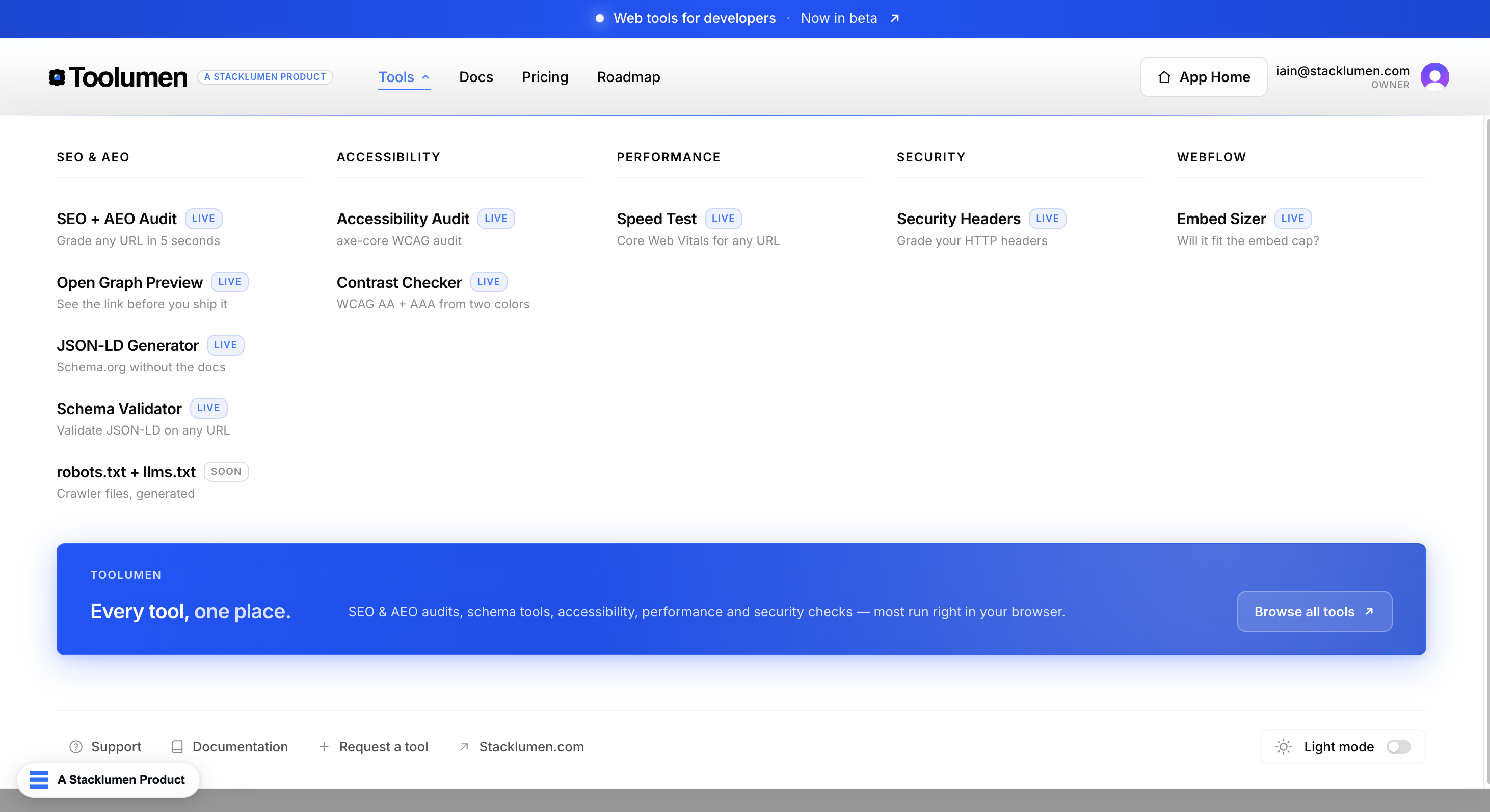Viewport: 1490px width, 812px height.
Task: Click 'Core Web Vitals for any URL' text
Action: pos(698,240)
